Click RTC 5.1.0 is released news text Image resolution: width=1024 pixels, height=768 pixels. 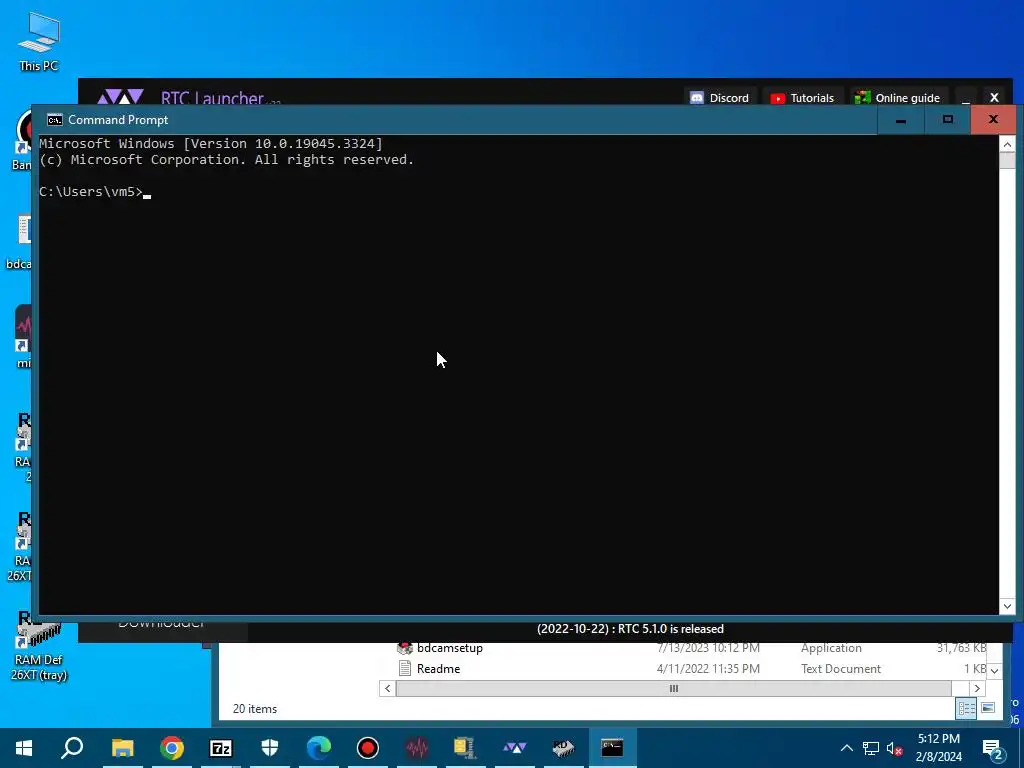point(630,629)
